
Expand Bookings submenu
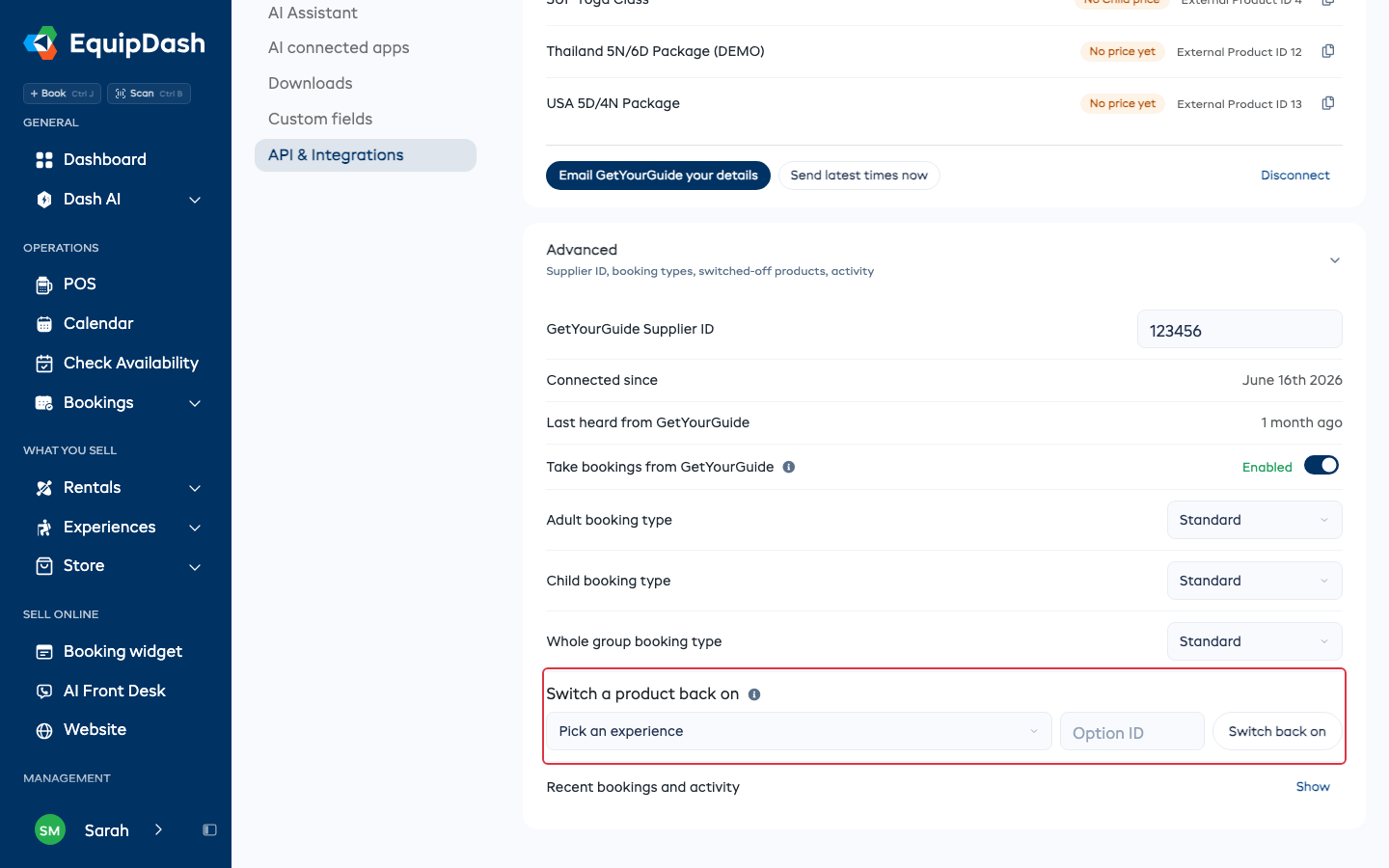(x=195, y=403)
